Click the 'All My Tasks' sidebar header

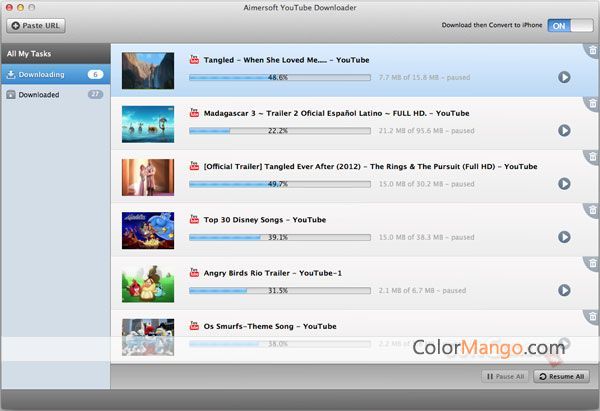point(55,54)
